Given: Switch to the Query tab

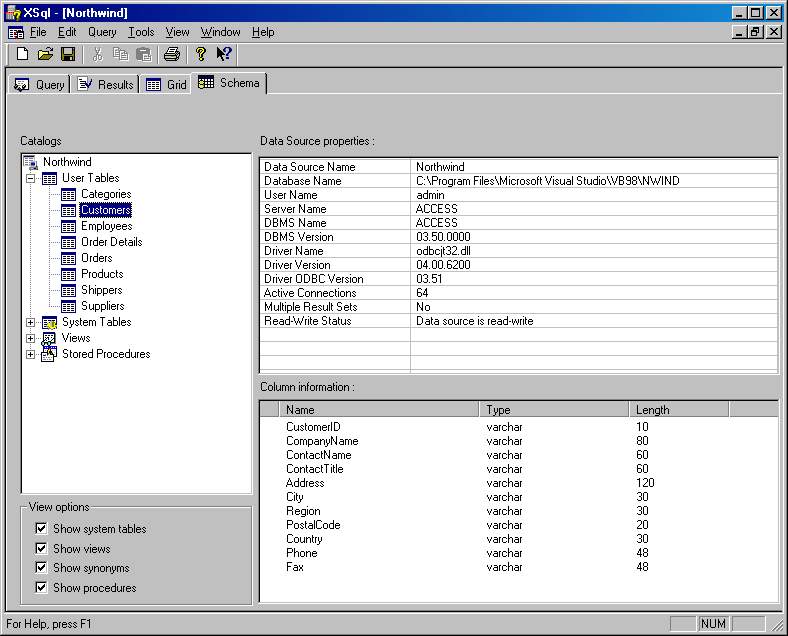Looking at the screenshot, I should pyautogui.click(x=40, y=84).
